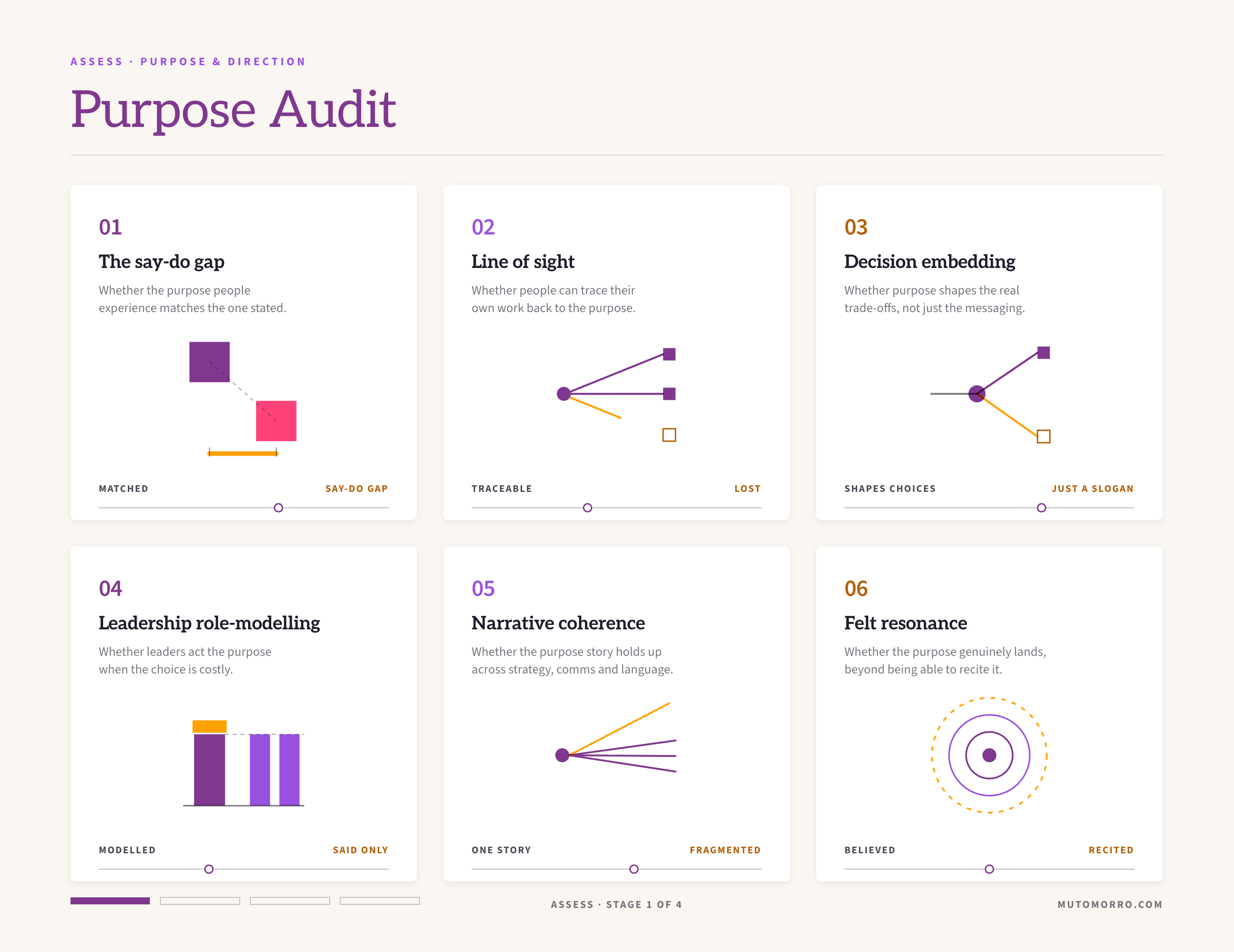Click the Decision embedding fork diagram
The width and height of the screenshot is (1234, 952).
[990, 394]
